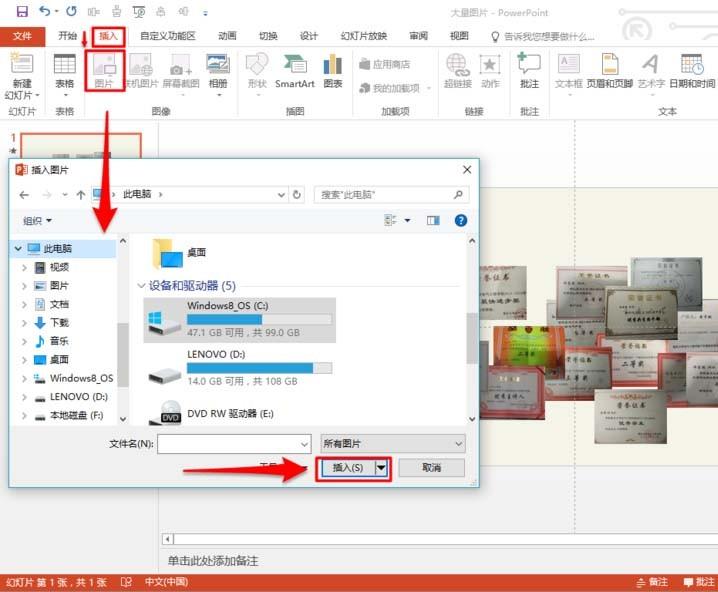This screenshot has width=718, height=592.
Task: Click the Pictures icon in the Insert ribbon
Action: (x=104, y=70)
